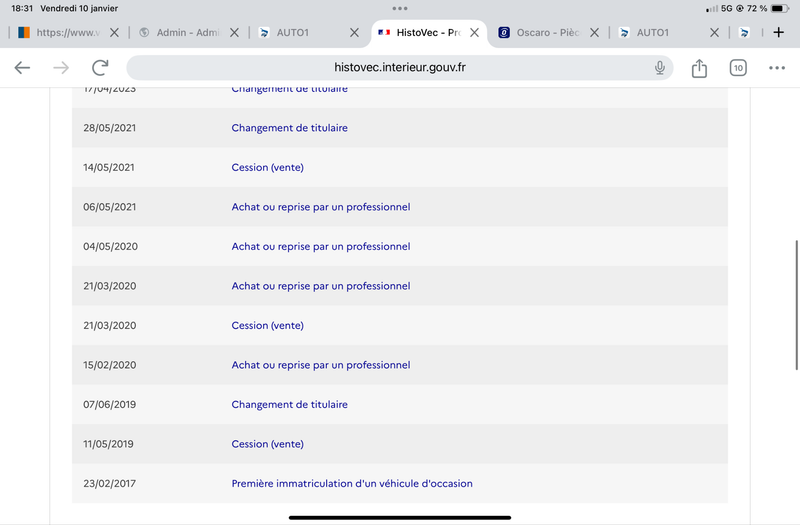Viewport: 800px width, 525px height.
Task: Go back to the previous page
Action: coord(22,67)
